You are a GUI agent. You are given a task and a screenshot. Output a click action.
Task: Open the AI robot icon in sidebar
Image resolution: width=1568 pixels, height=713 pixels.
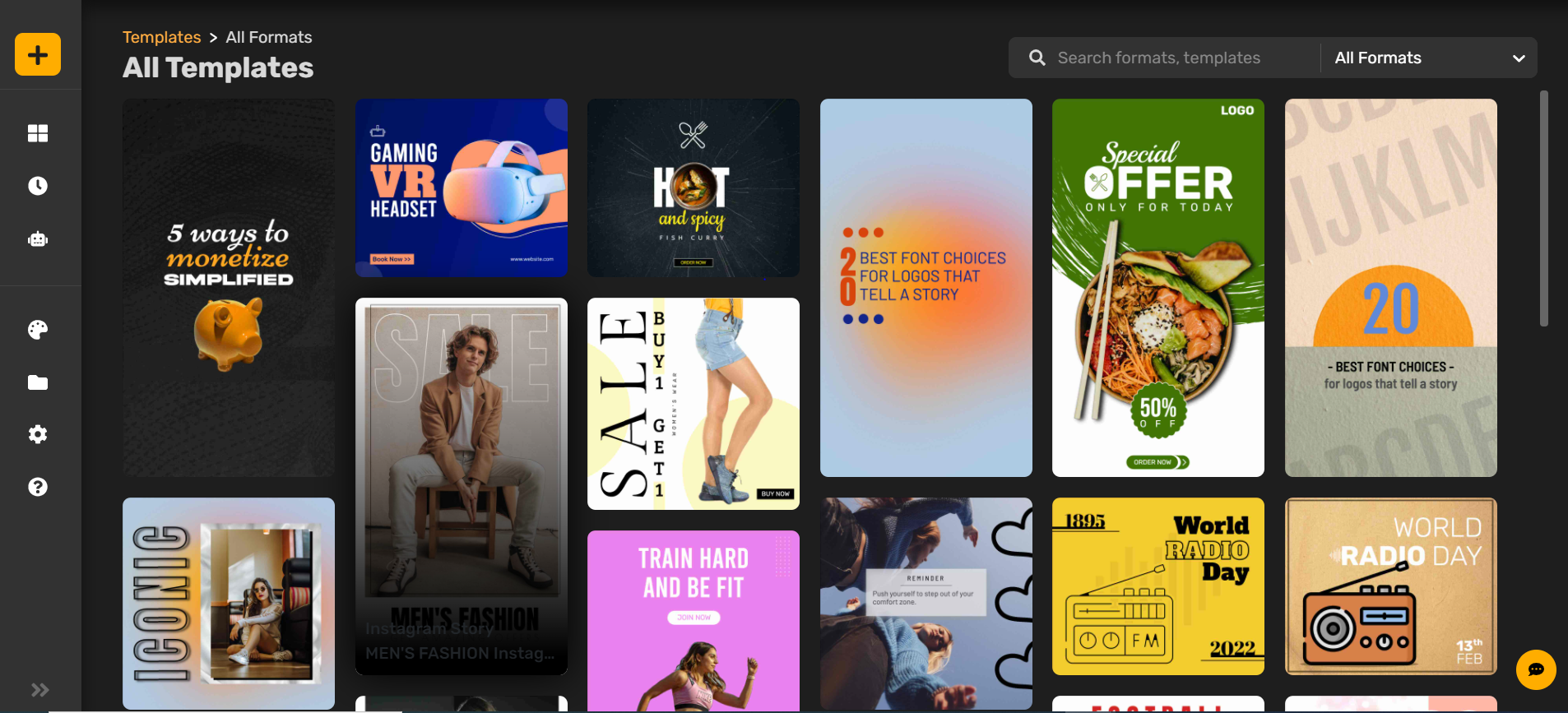[38, 239]
